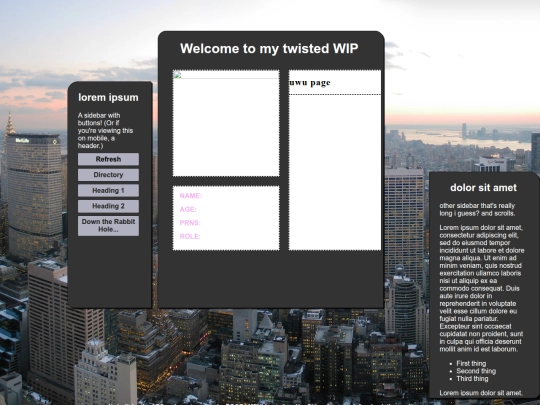Click 'Second thing' list item
Viewport: 540px width, 405px height.
476,371
